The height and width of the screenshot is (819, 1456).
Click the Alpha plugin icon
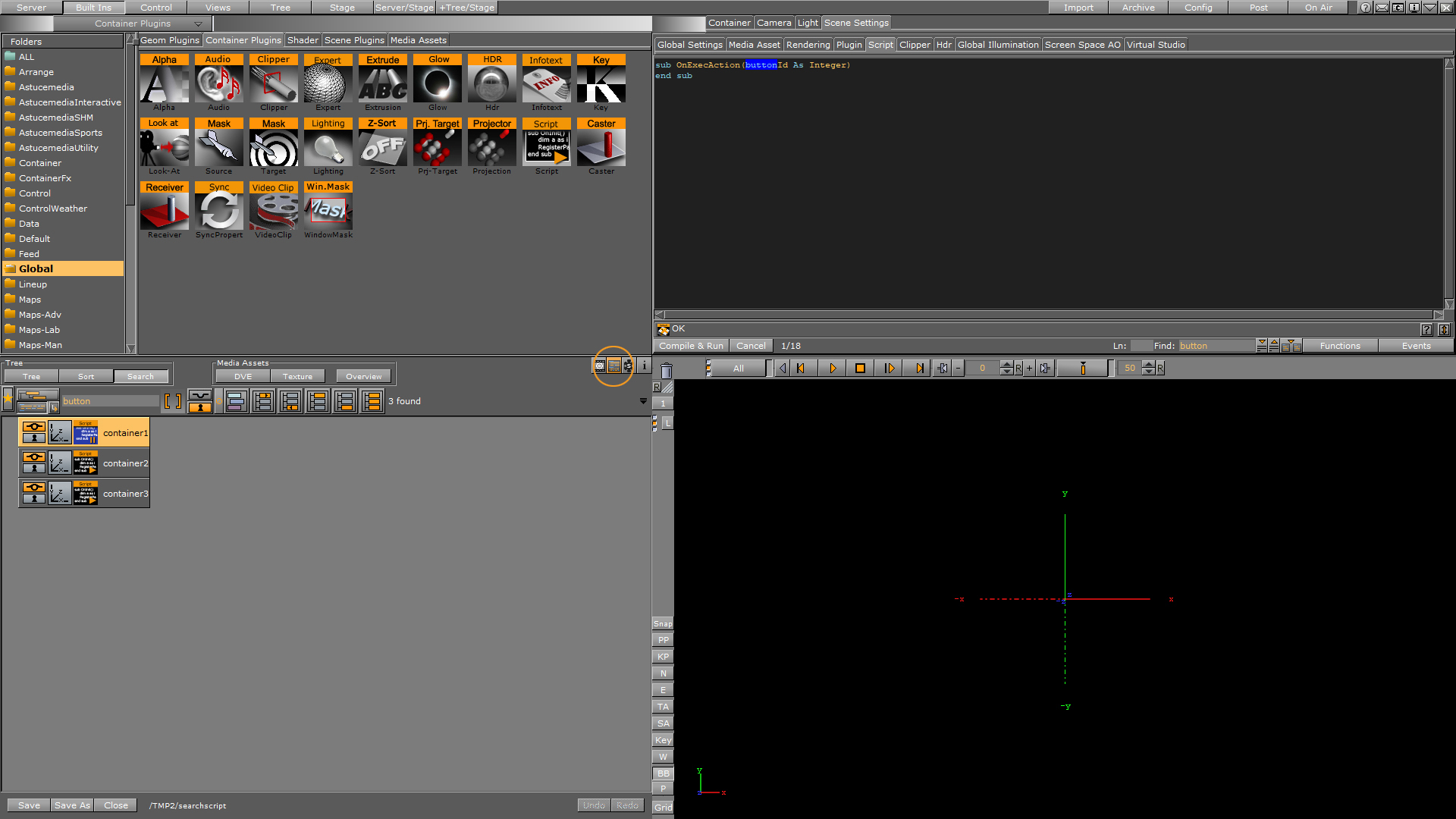pos(163,84)
